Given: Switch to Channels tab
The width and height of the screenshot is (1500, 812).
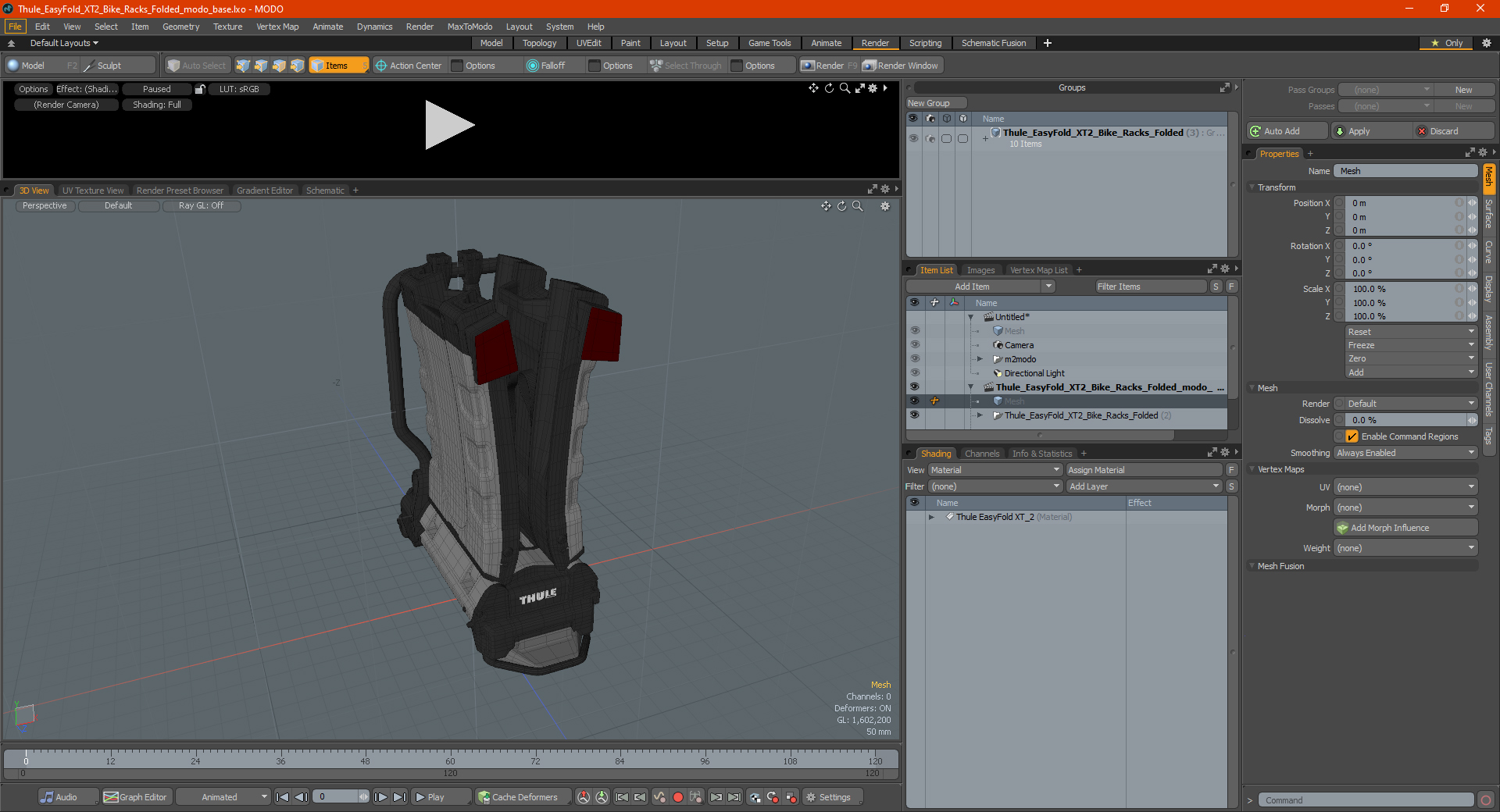Looking at the screenshot, I should [x=981, y=454].
